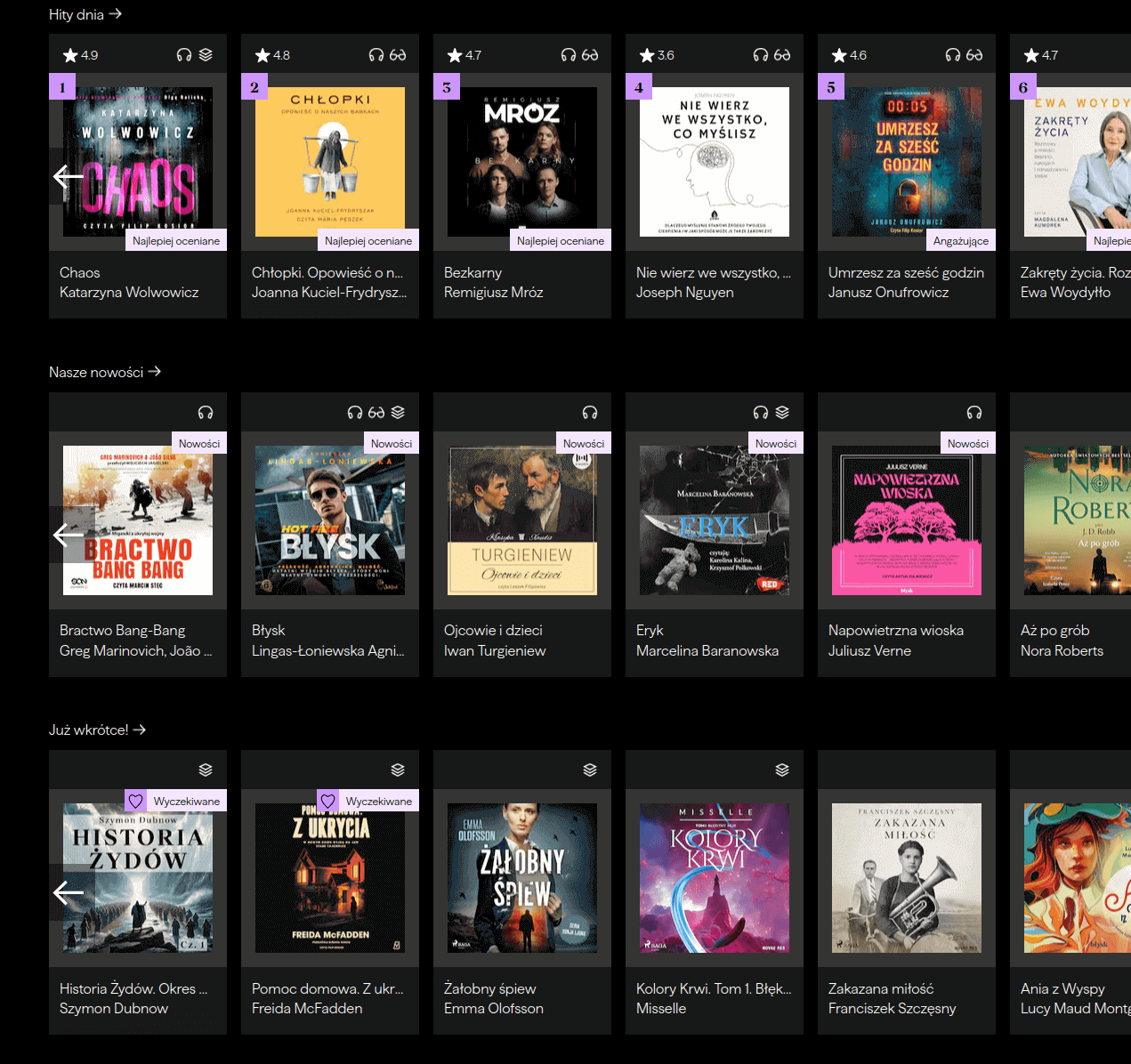Click the layers icon on the Chaos card

tap(206, 55)
